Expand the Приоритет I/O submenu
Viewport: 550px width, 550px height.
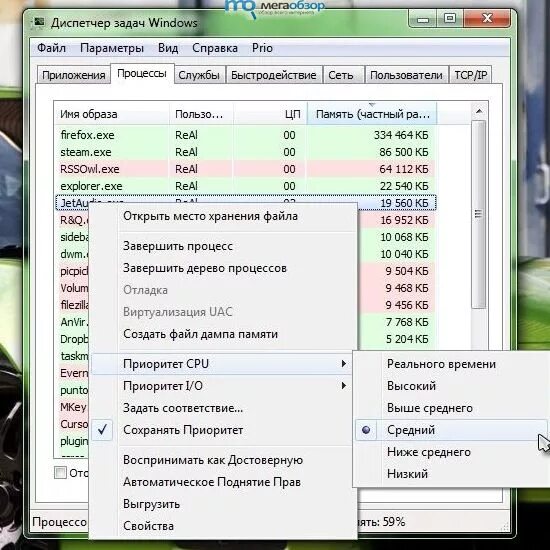(x=222, y=386)
